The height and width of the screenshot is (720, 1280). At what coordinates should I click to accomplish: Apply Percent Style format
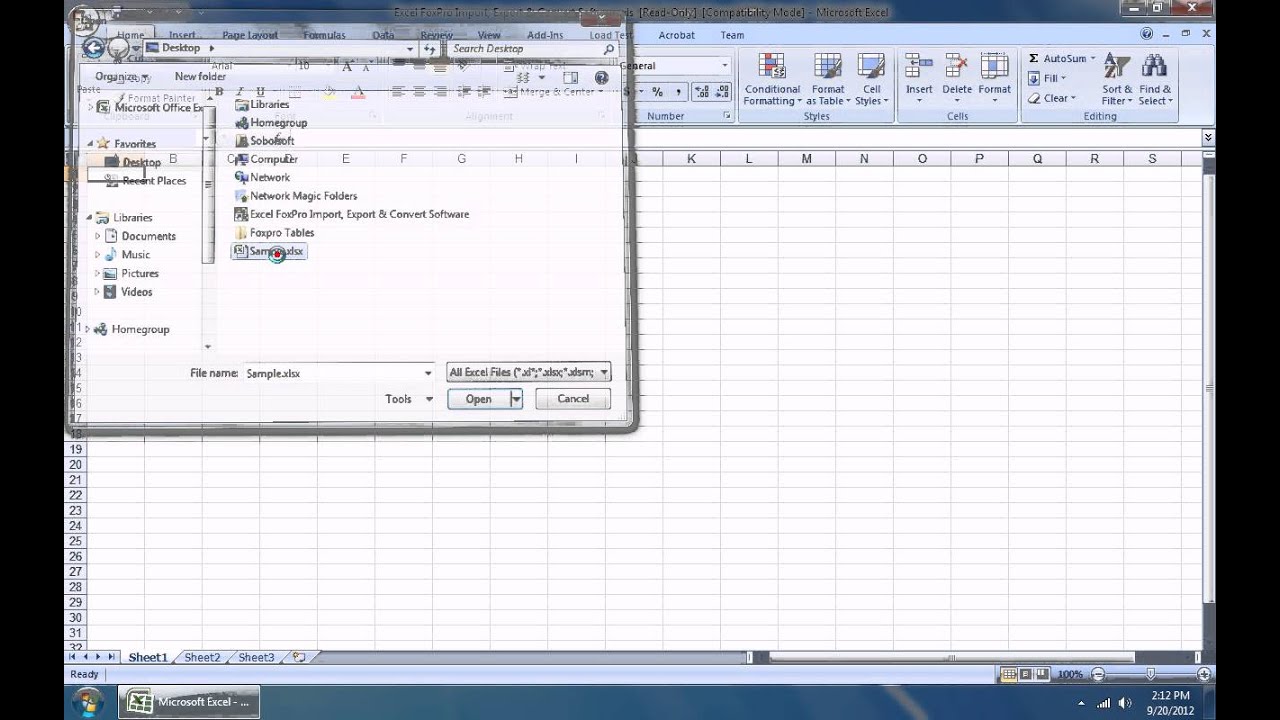coord(657,91)
